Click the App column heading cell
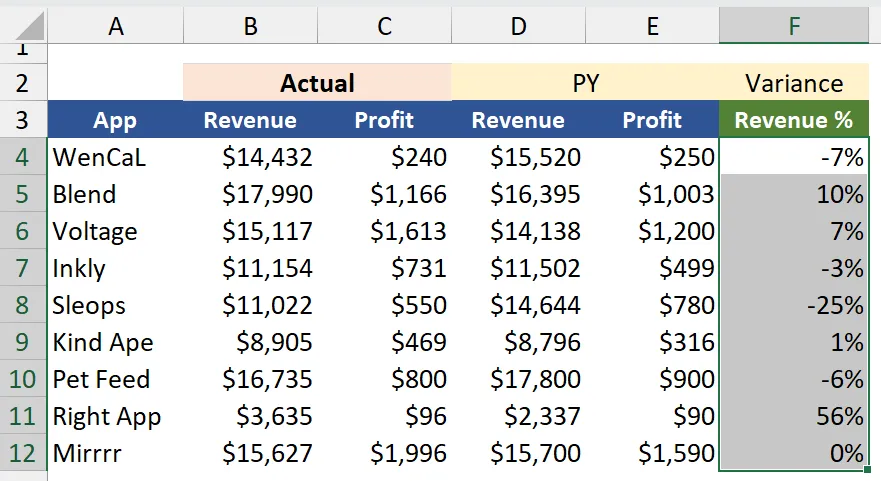The height and width of the screenshot is (481, 881). point(116,120)
